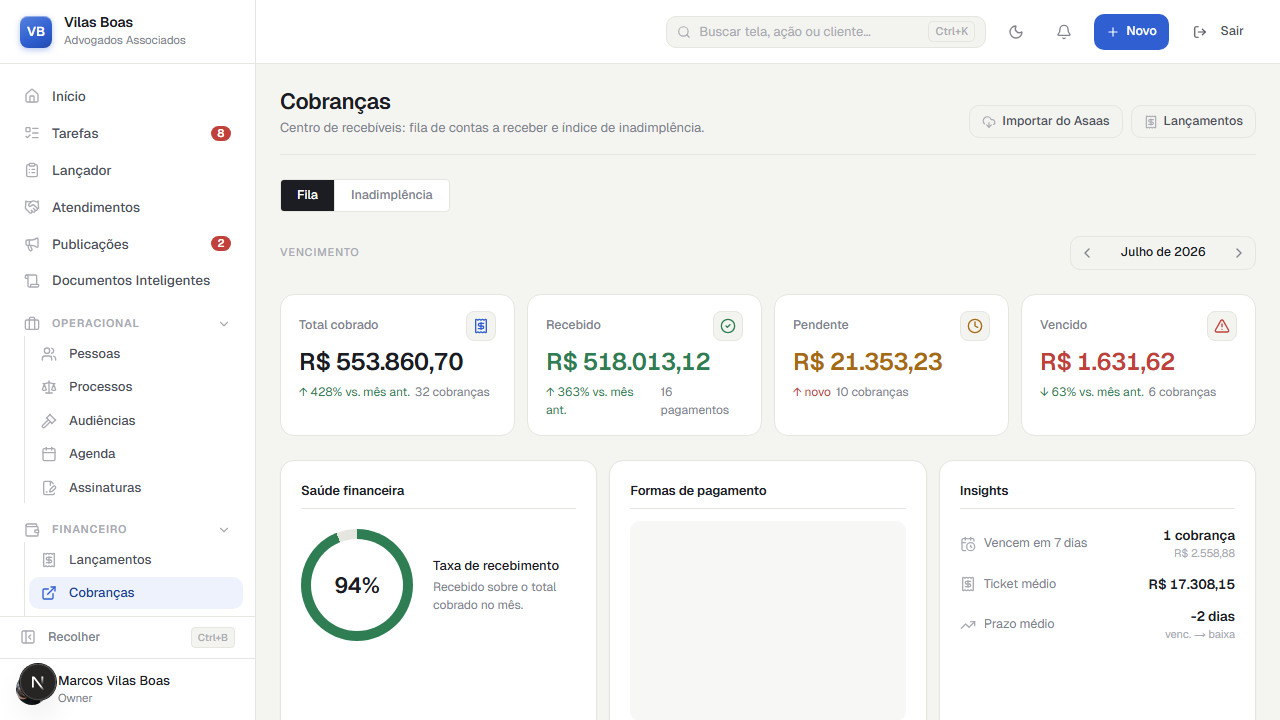Click Formas de pagamento chart placeholder

point(768,620)
